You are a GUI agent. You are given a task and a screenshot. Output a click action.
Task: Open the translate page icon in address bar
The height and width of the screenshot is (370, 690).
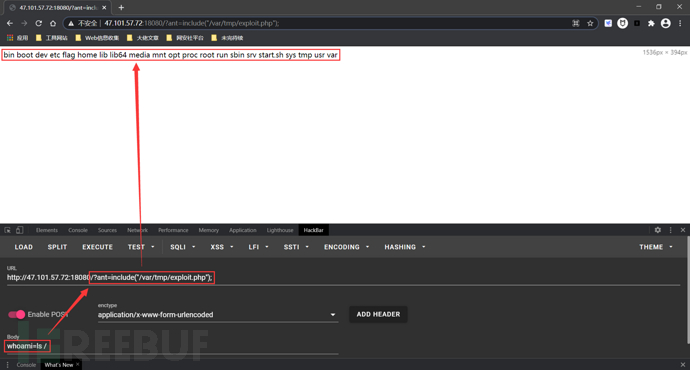[x=576, y=23]
